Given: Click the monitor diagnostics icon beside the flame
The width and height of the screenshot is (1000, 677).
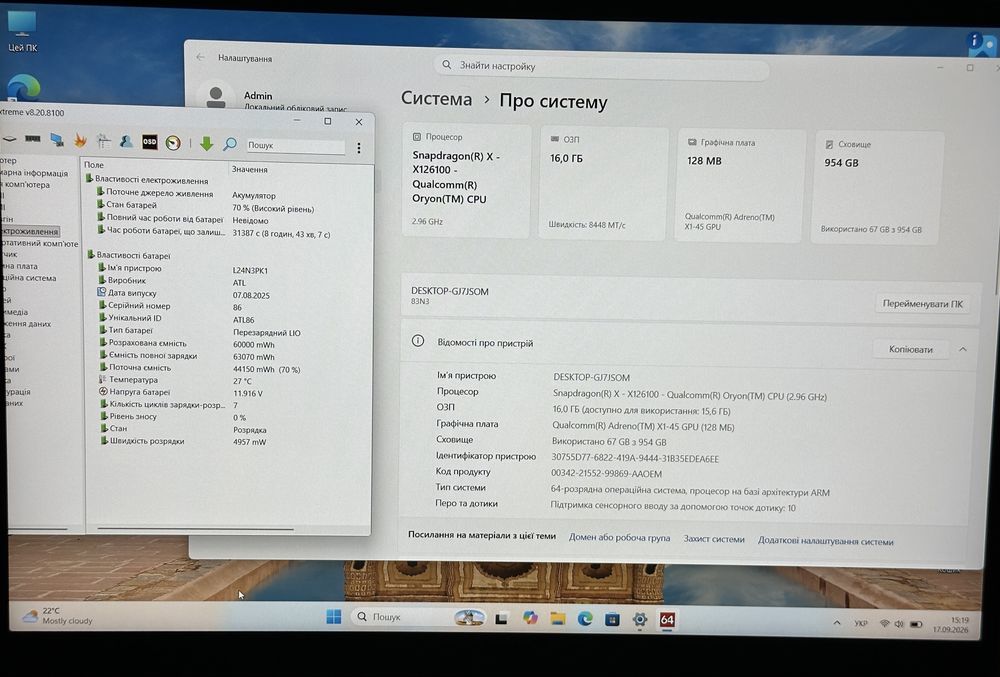Looking at the screenshot, I should pos(103,140).
